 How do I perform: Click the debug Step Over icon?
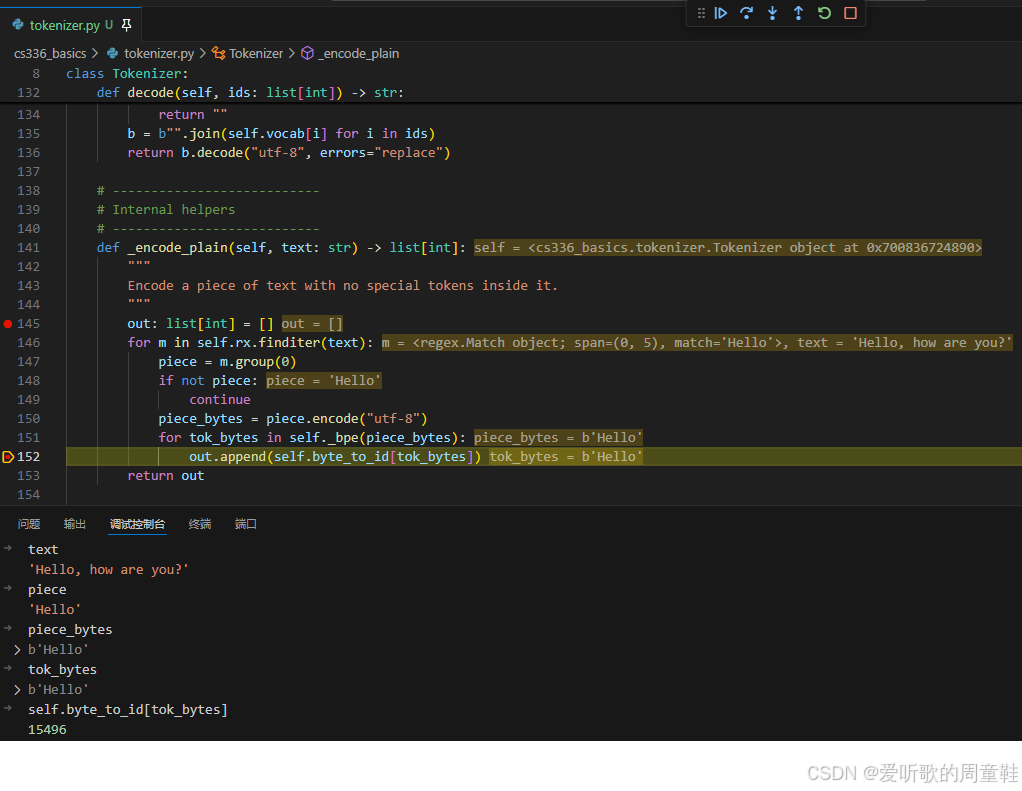[746, 13]
